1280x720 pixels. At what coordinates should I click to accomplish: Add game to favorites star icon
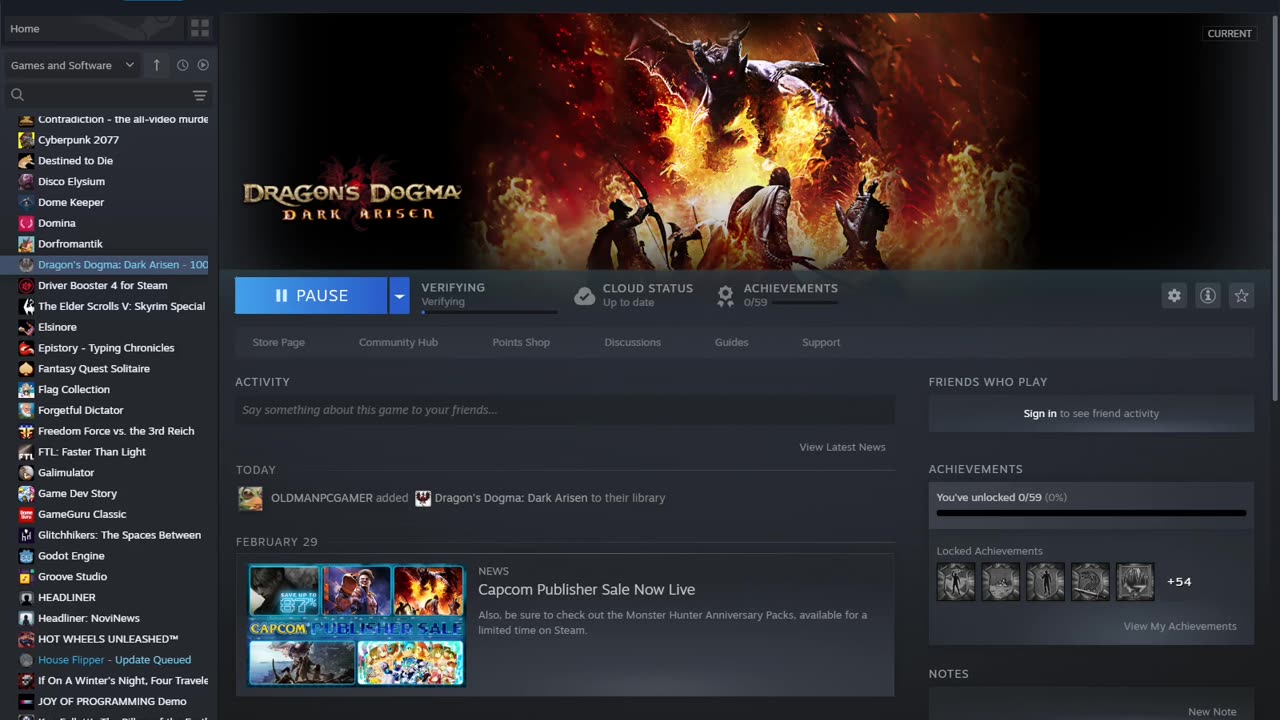tap(1241, 295)
